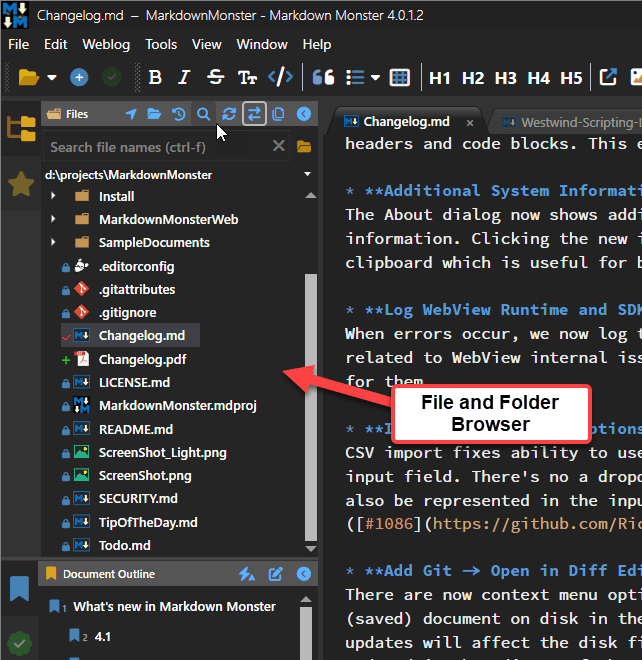Screen dimensions: 642x660
Task: Clear the file search with the X
Action: pos(278,146)
